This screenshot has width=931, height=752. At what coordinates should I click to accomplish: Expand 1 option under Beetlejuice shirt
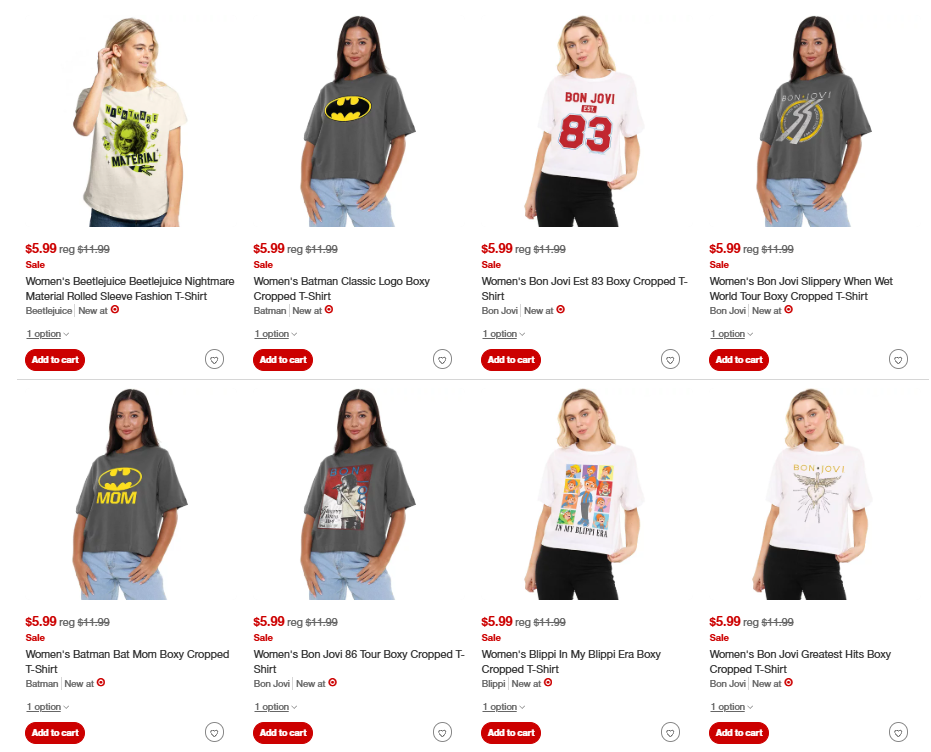tap(48, 334)
